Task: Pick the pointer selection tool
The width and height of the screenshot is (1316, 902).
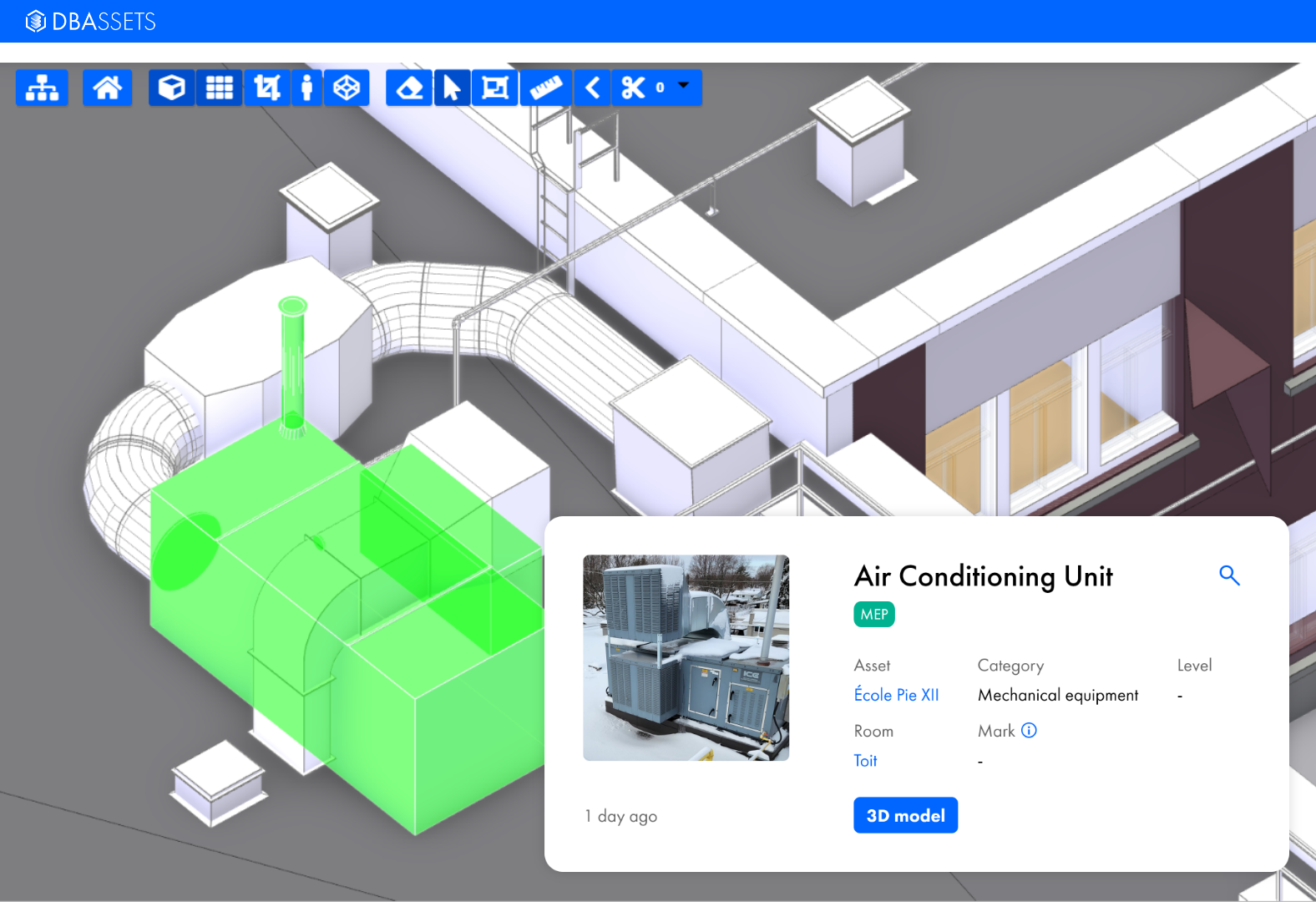Action: click(x=452, y=88)
